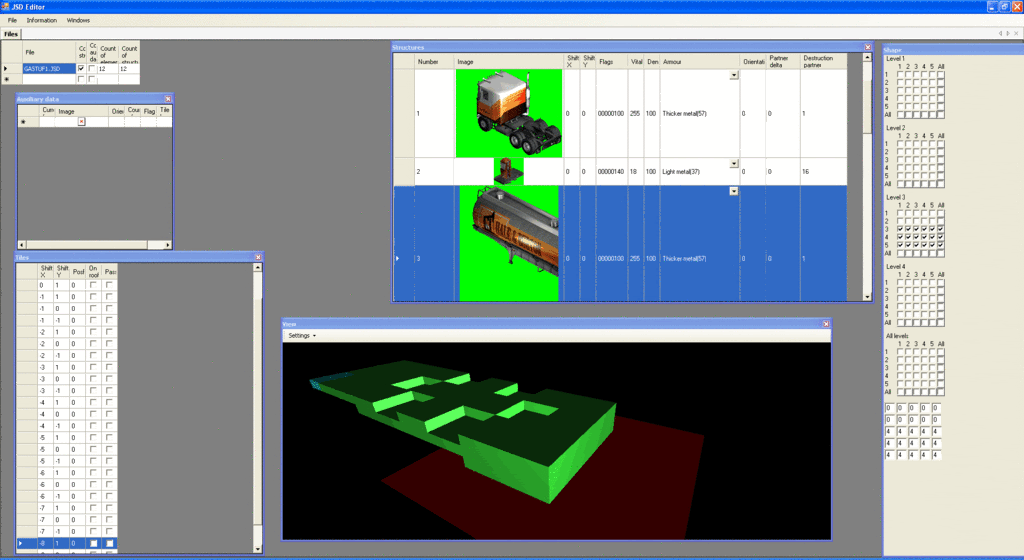
Task: Click Auxiliary data scrollbar right arrow
Action: (x=167, y=245)
